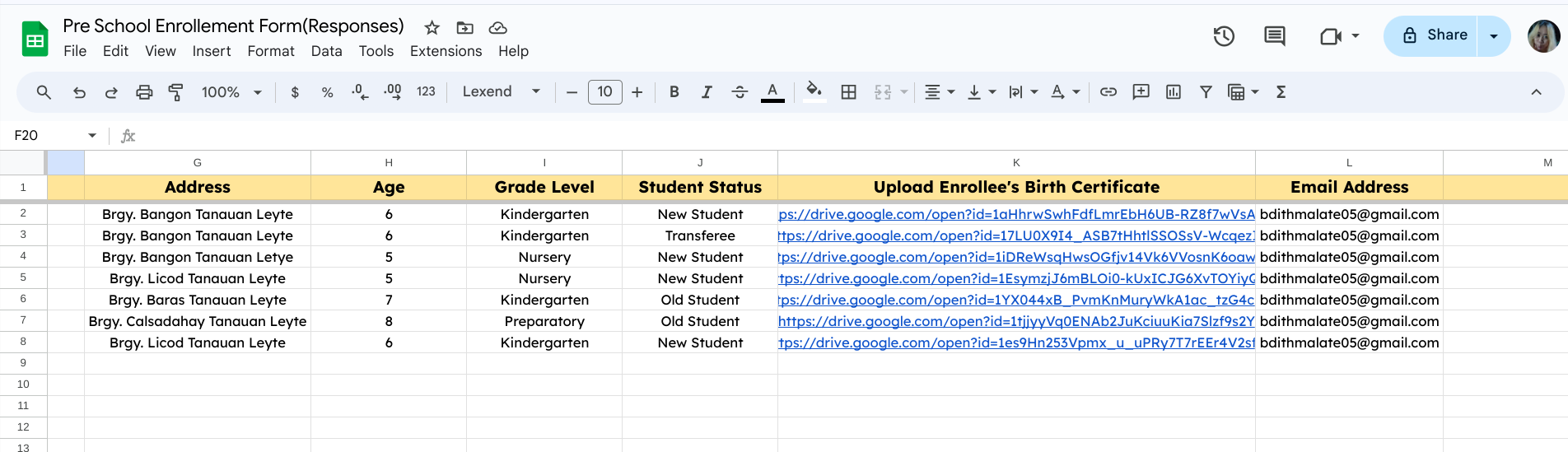
Task: Open the Extensions menu
Action: pyautogui.click(x=446, y=51)
